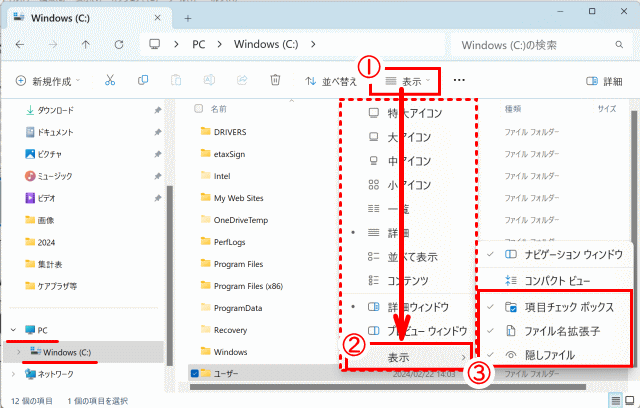The height and width of the screenshot is (408, 640).
Task: Open the three-dot See more menu
Action: click(x=459, y=80)
